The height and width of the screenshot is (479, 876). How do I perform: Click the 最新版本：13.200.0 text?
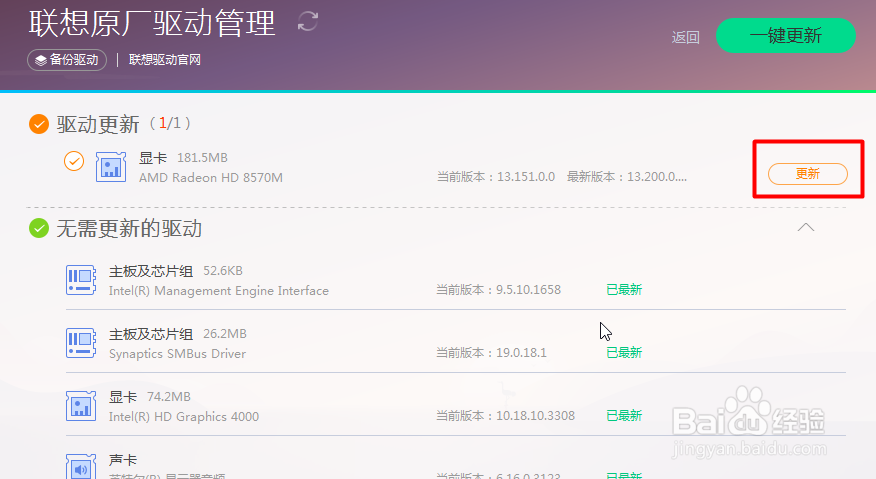[627, 177]
